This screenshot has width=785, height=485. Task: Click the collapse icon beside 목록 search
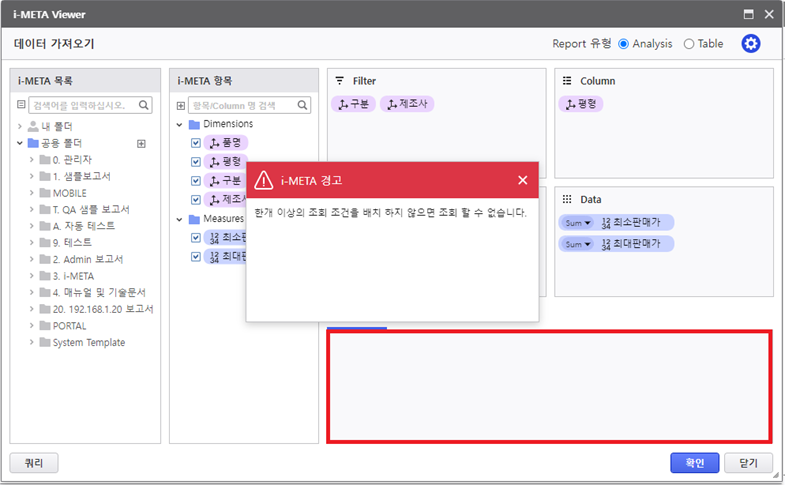pyautogui.click(x=22, y=105)
